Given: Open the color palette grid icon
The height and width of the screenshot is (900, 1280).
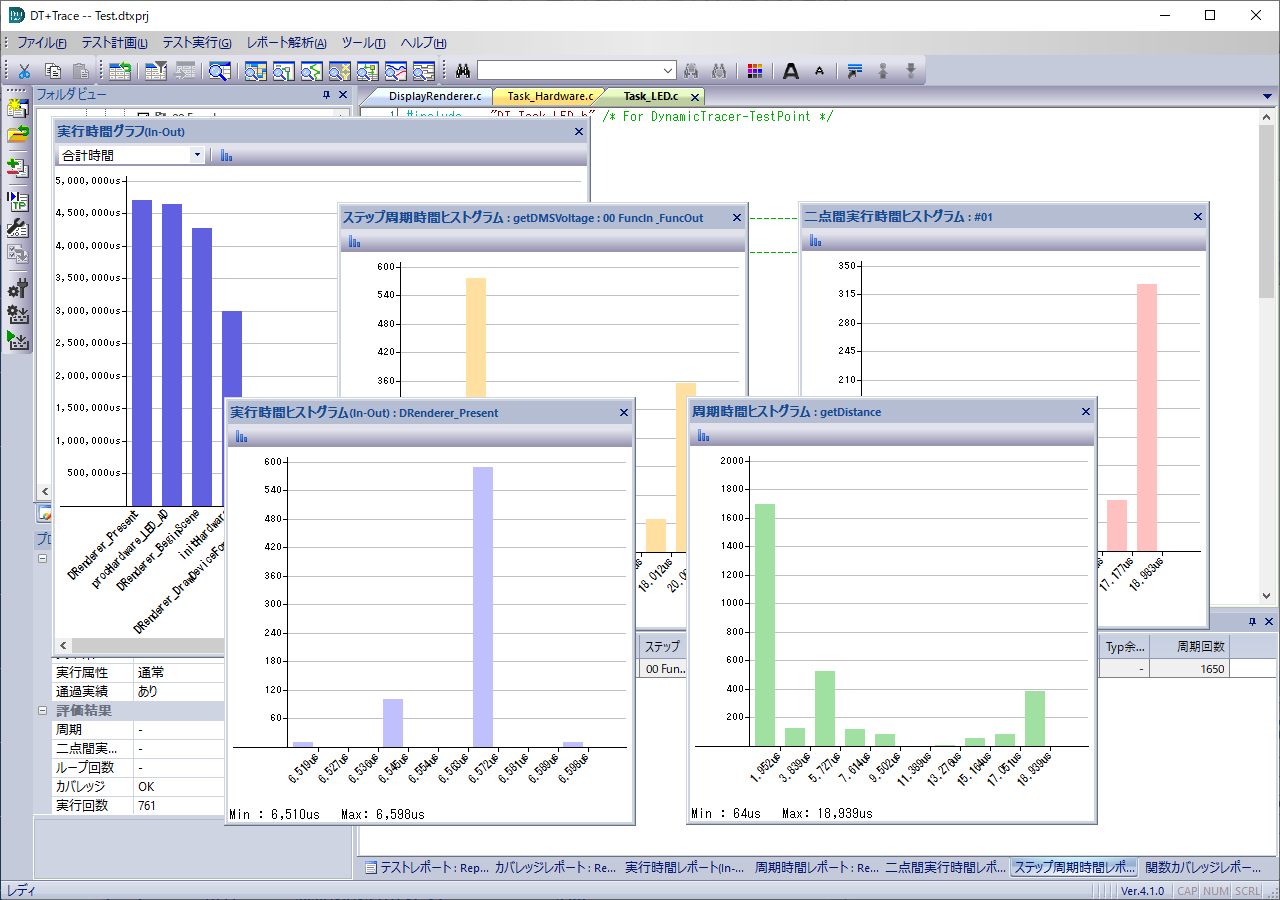Looking at the screenshot, I should [755, 71].
